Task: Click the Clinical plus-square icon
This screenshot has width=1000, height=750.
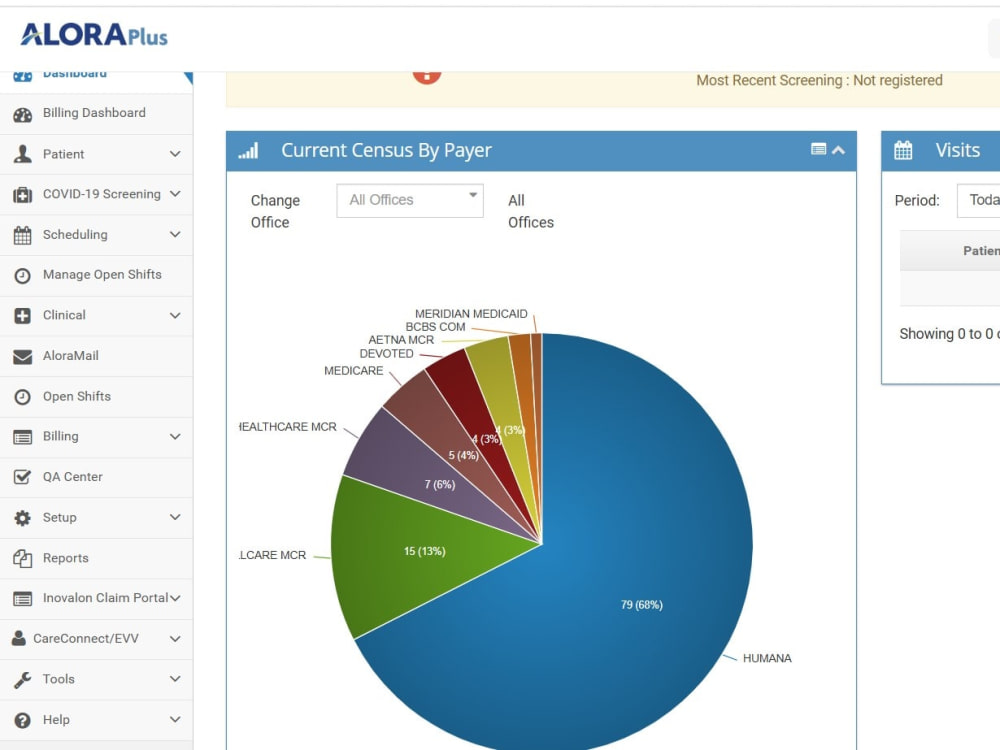Action: click(x=22, y=316)
